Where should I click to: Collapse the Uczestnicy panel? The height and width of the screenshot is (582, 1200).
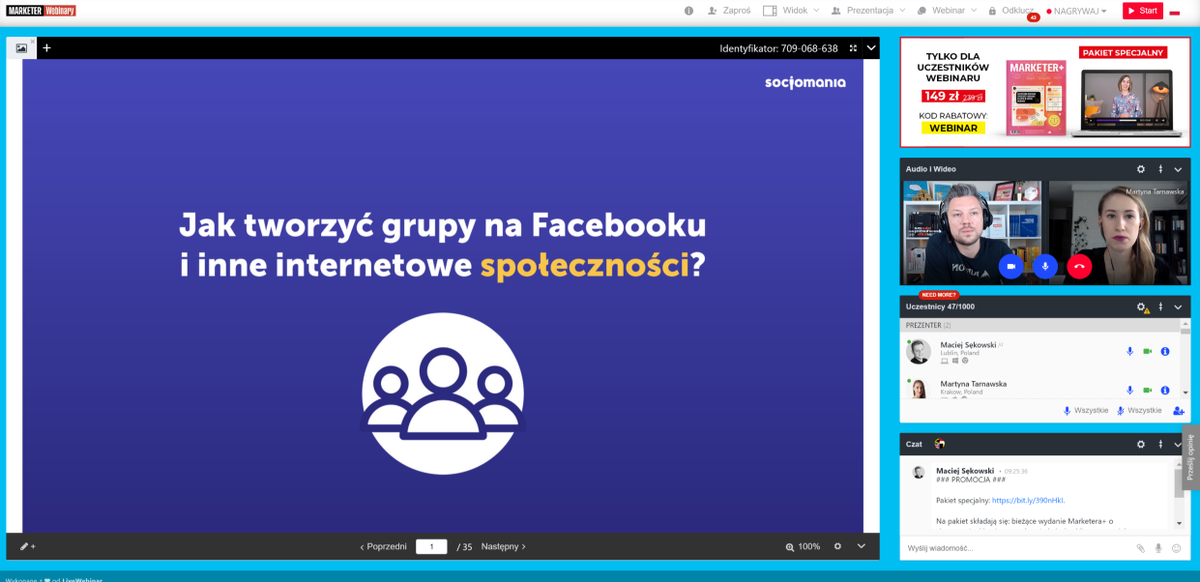[1178, 307]
